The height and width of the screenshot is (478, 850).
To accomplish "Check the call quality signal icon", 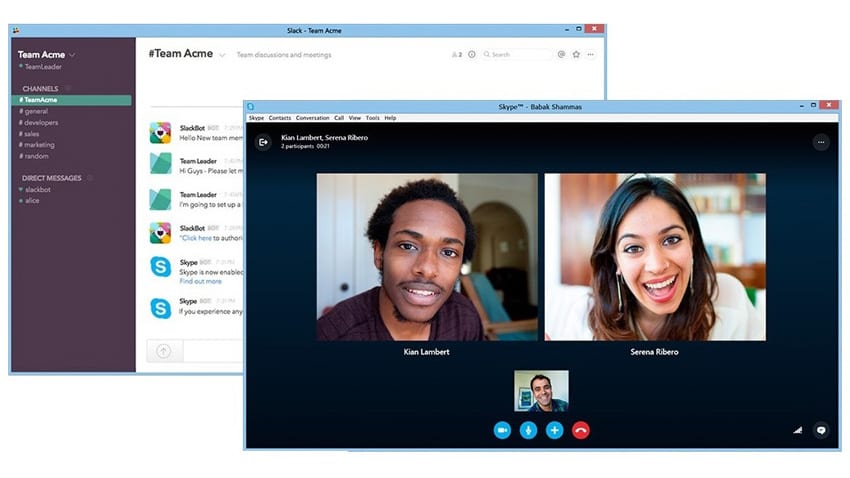I will coord(797,430).
